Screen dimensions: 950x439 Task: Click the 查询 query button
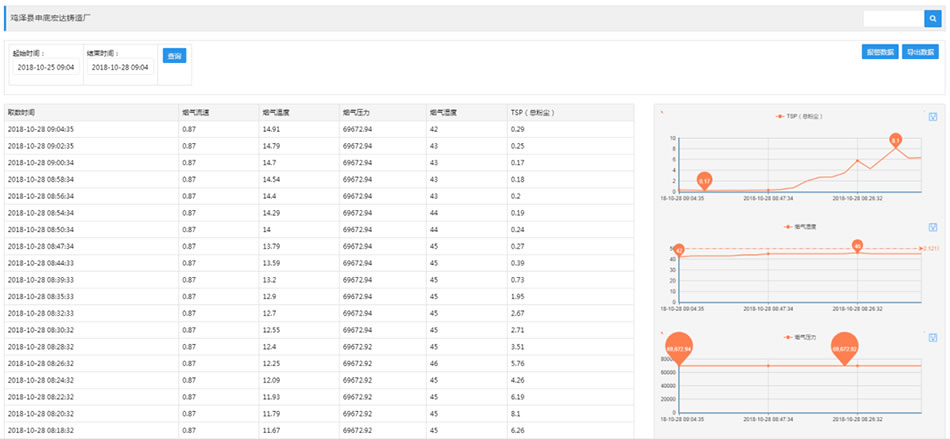pos(175,56)
